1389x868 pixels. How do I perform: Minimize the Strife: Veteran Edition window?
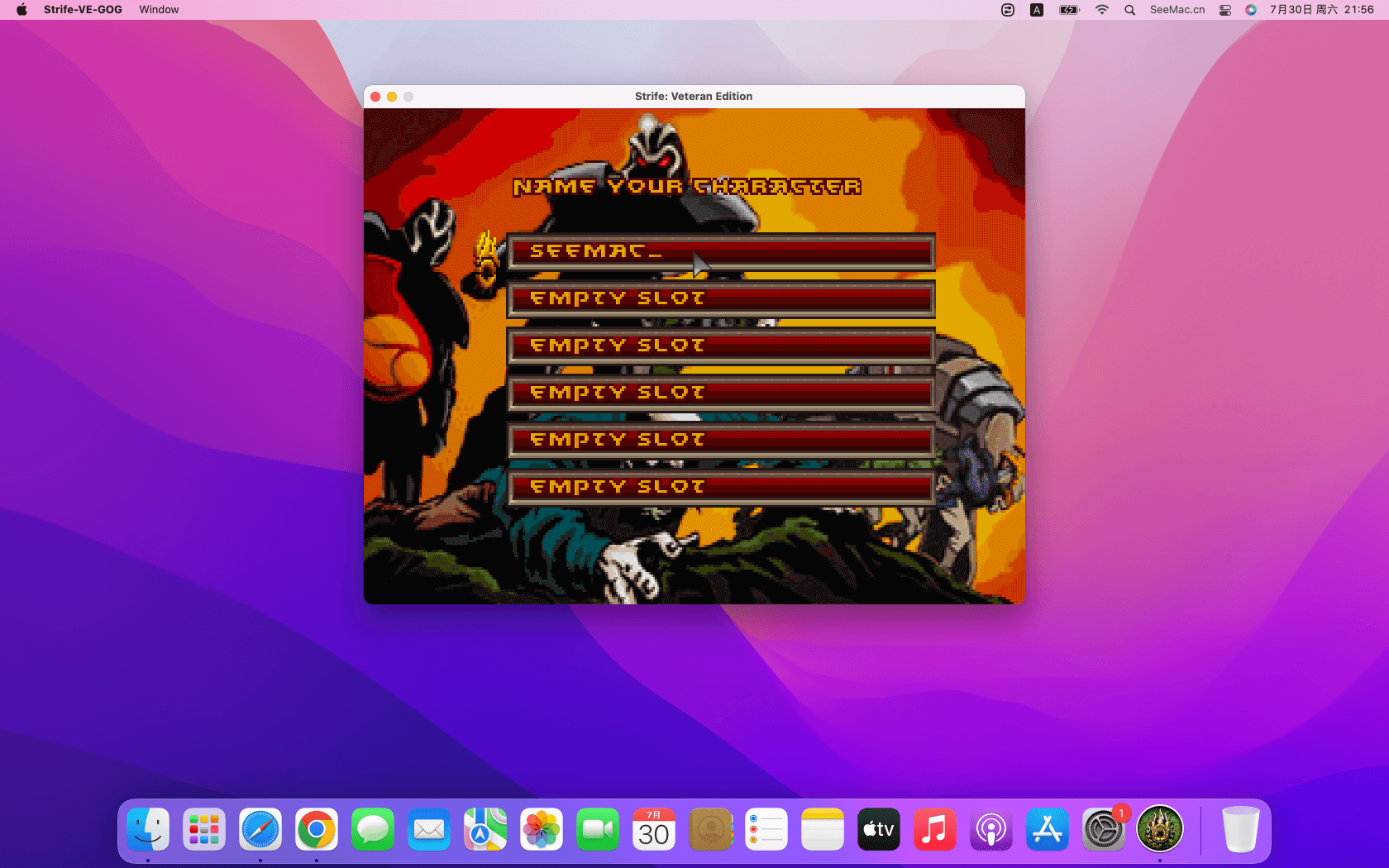tap(392, 97)
